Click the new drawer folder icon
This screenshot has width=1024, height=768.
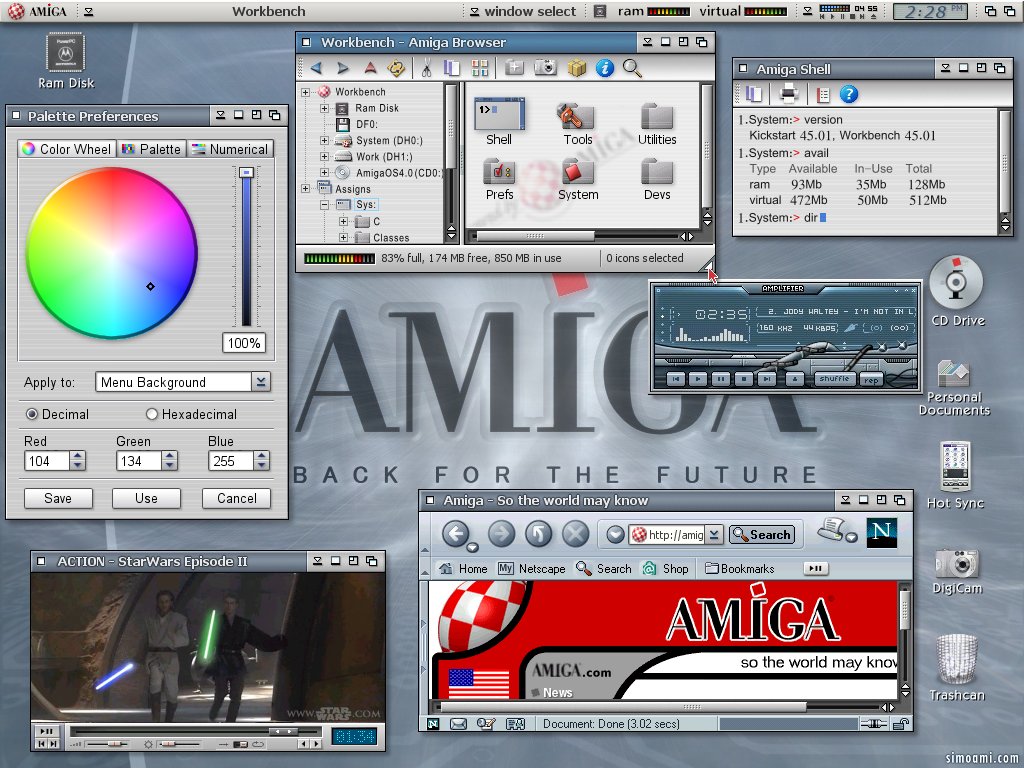(x=515, y=68)
